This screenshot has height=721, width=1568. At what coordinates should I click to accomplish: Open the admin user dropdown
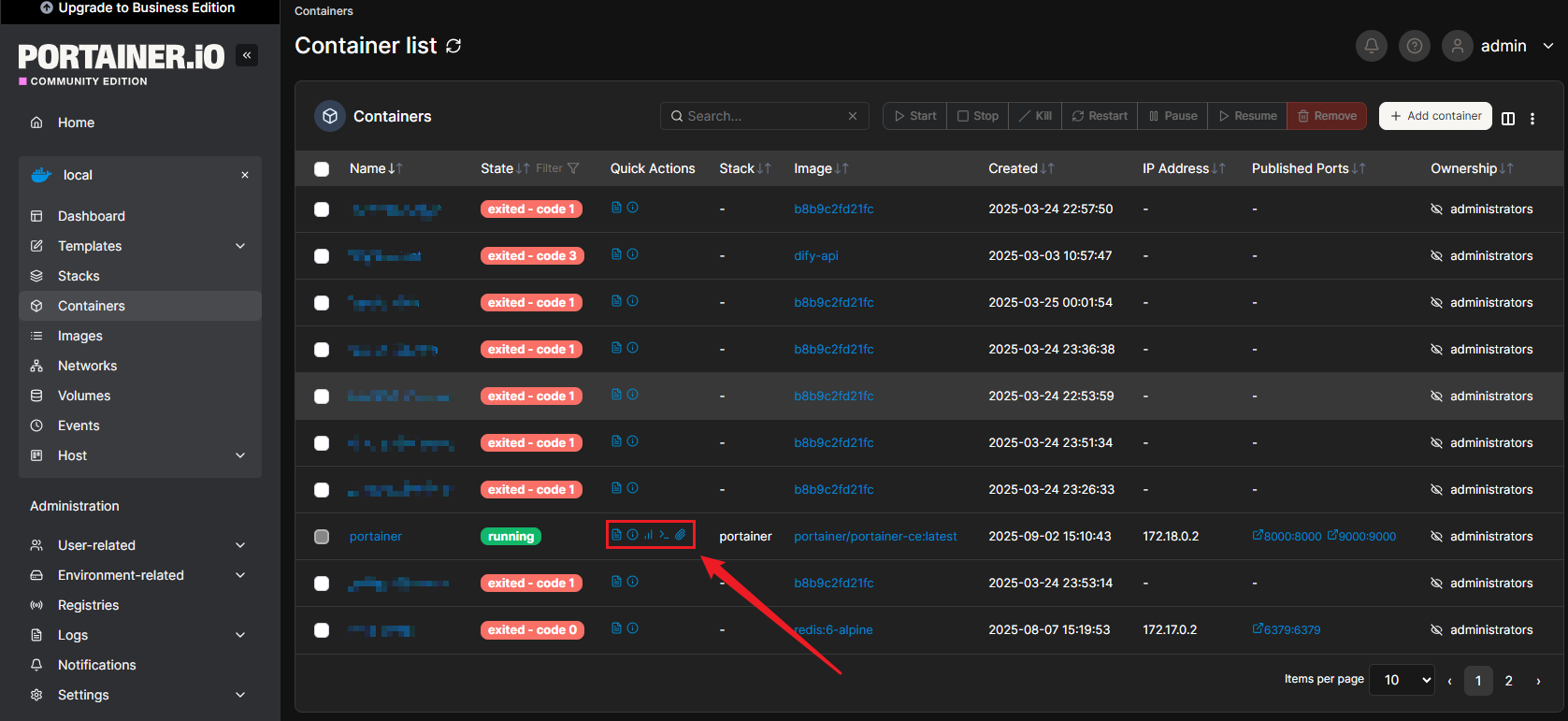pyautogui.click(x=1498, y=46)
